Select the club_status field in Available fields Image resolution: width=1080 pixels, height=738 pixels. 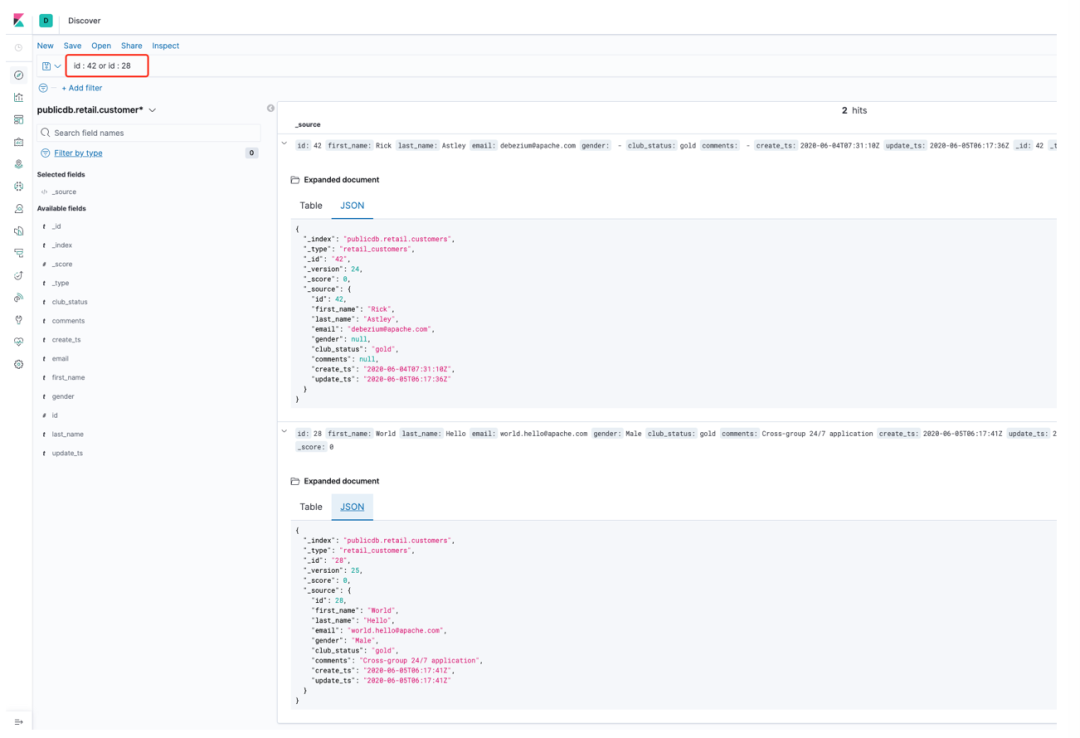70,302
